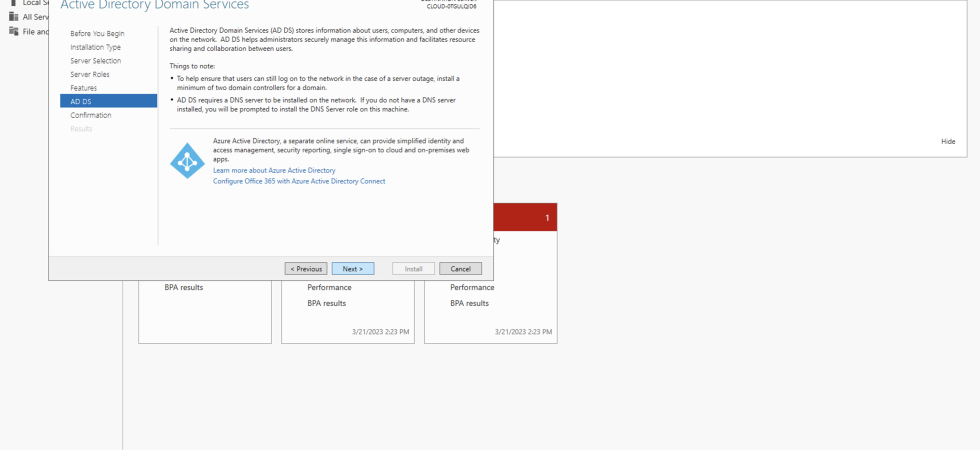
Task: Click the Azure Active Directory description paragraph
Action: pyautogui.click(x=341, y=150)
